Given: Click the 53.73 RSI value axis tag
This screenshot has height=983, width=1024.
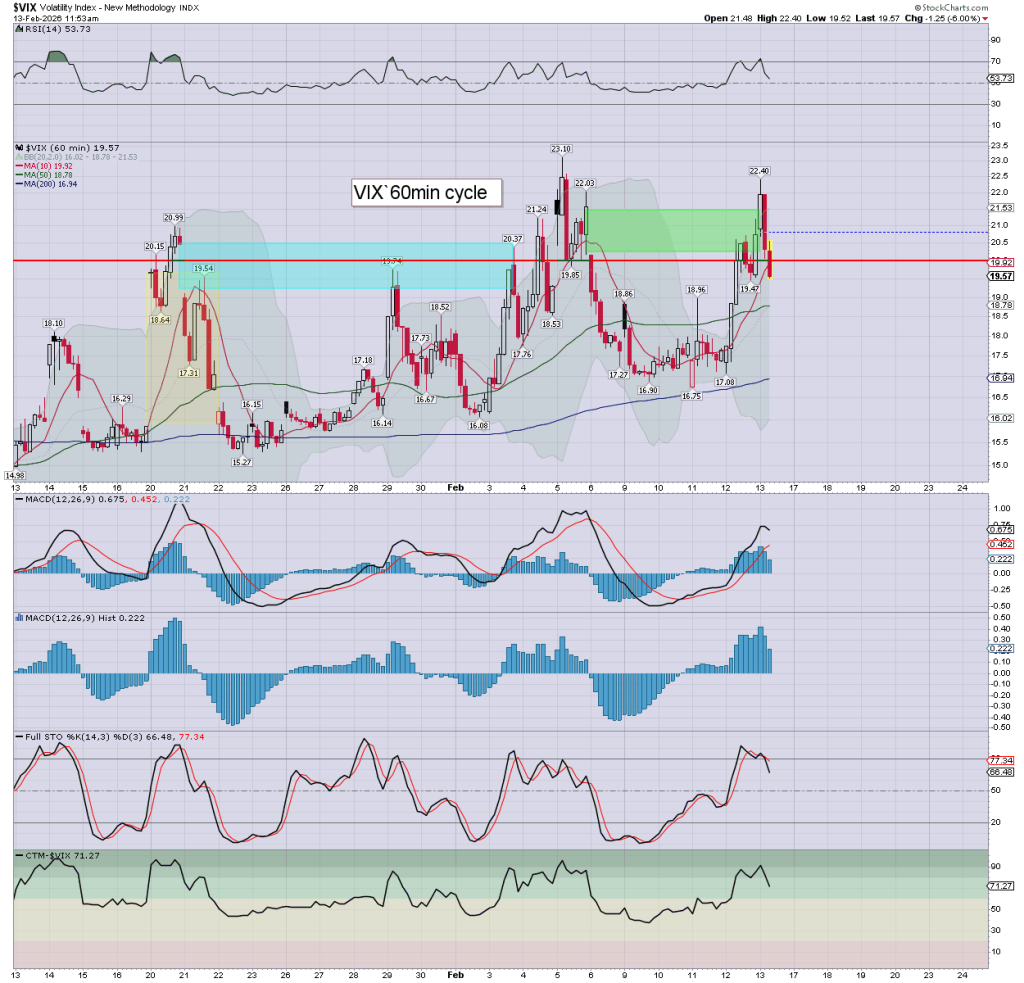Looking at the screenshot, I should (1000, 78).
